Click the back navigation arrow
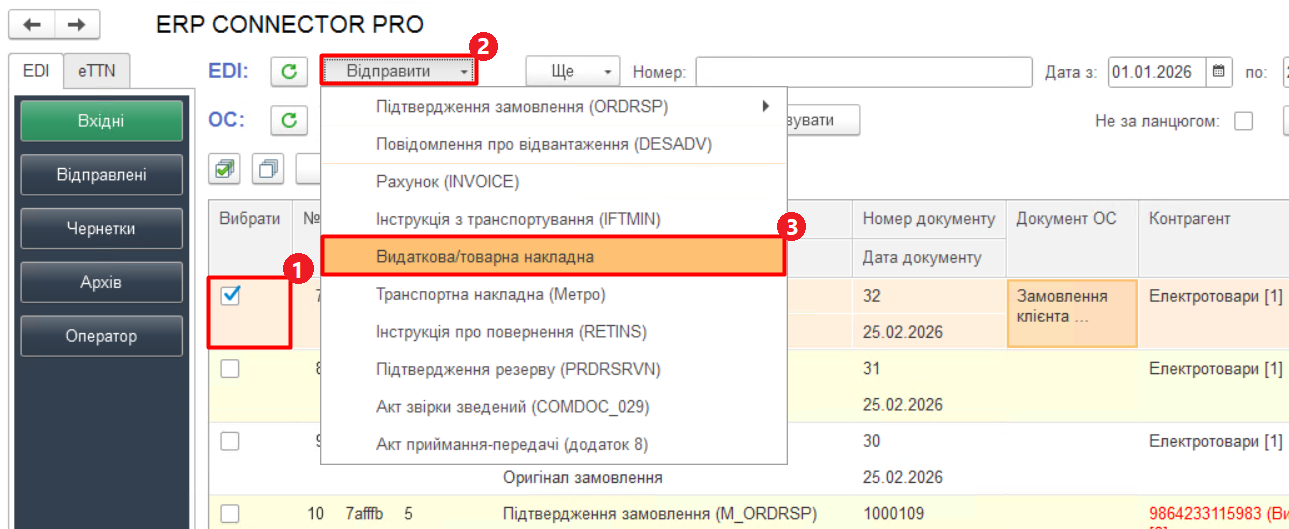This screenshot has height=529, width=1289. click(31, 24)
